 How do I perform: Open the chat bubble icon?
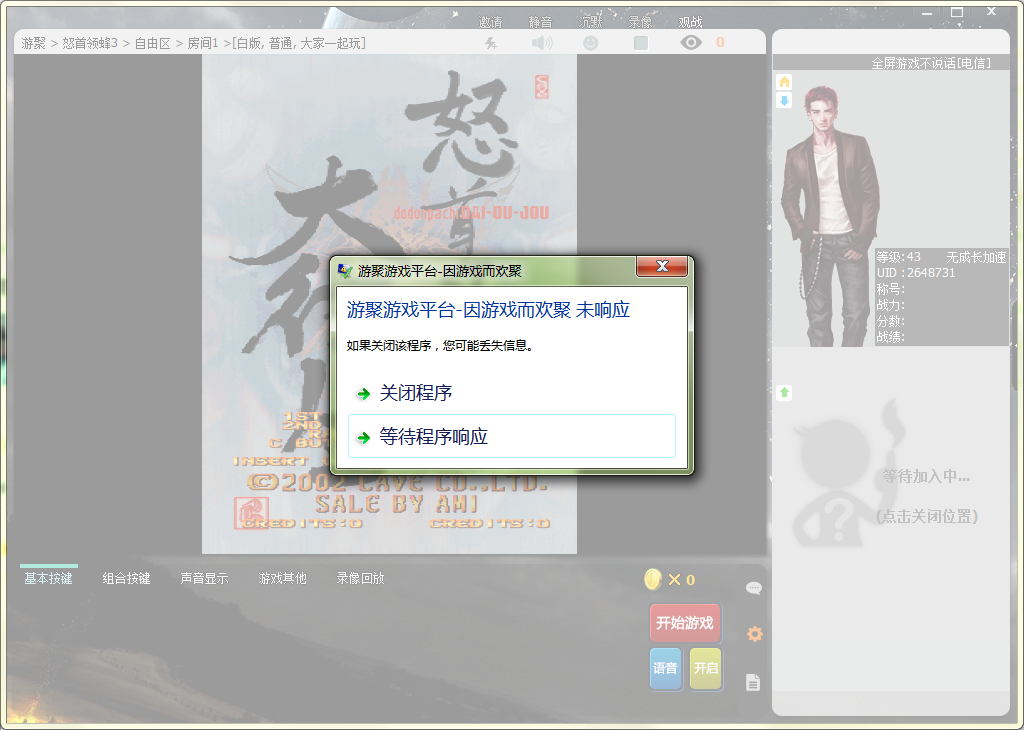click(754, 588)
